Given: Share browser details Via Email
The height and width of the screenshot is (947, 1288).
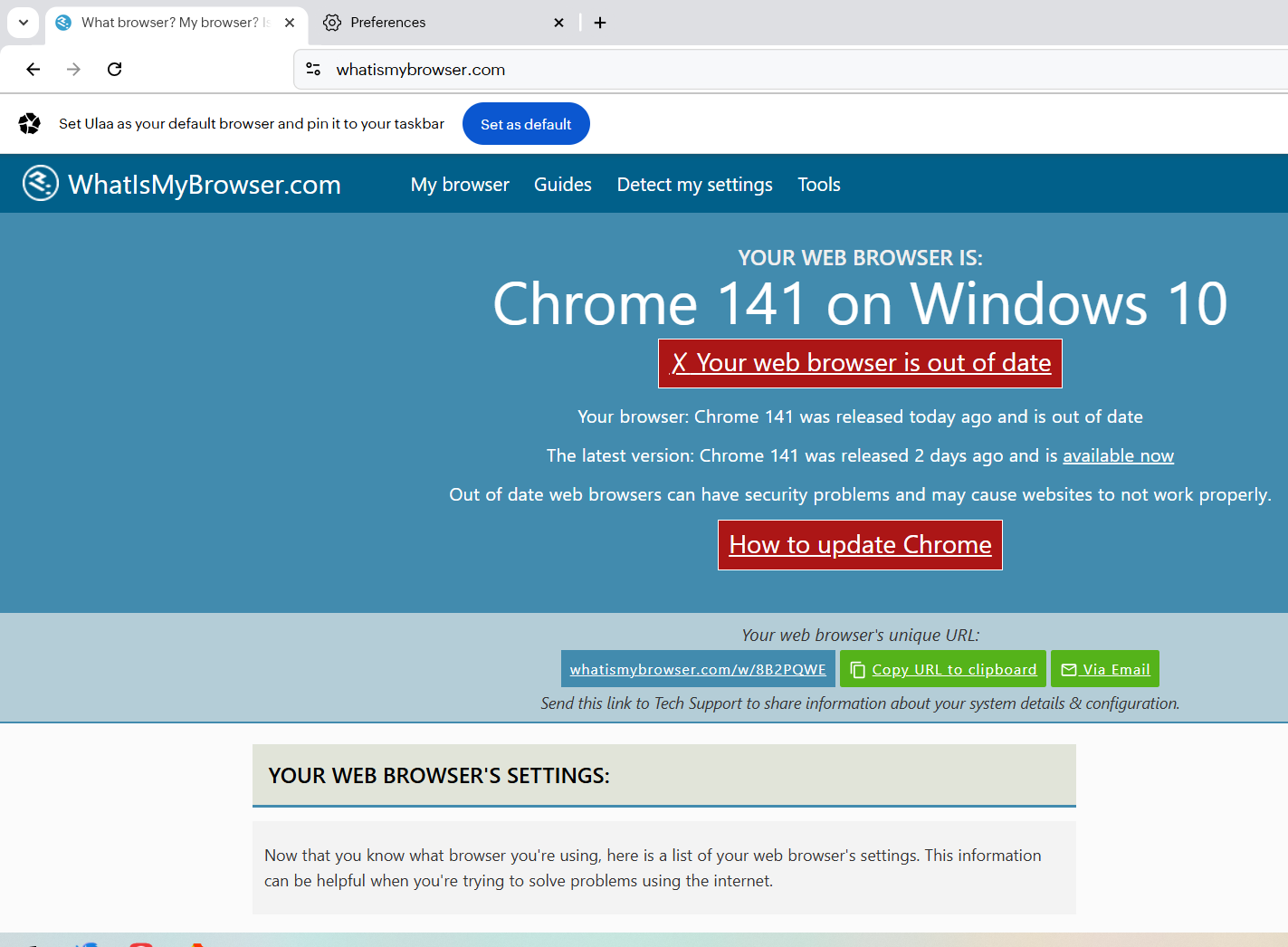Looking at the screenshot, I should coord(1105,670).
